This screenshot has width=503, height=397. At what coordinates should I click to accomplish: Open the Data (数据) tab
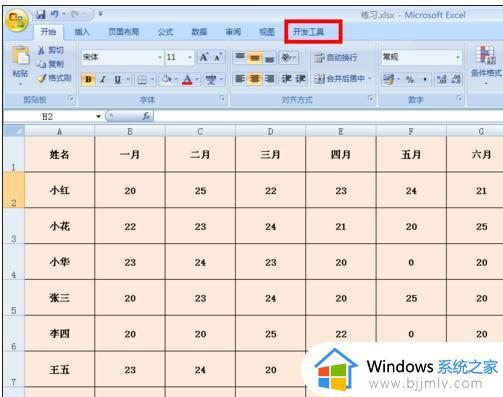point(199,32)
